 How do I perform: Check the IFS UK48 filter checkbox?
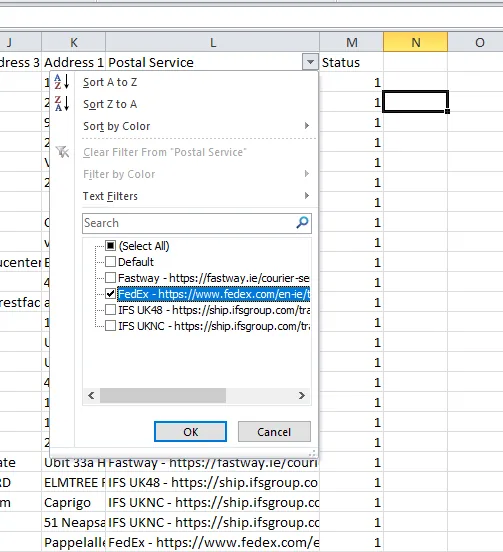pos(111,310)
